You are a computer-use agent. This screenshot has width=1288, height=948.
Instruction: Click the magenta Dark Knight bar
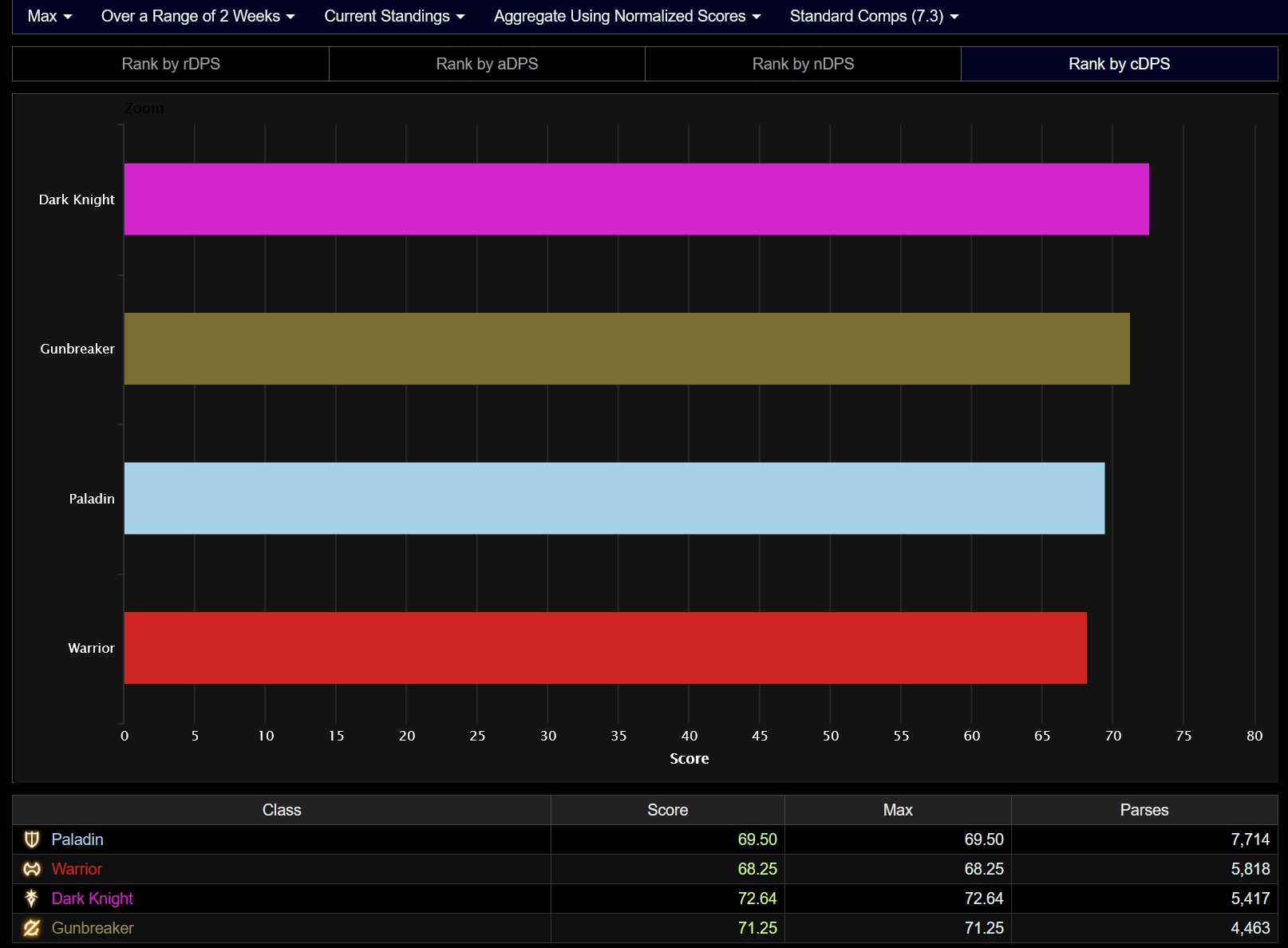(636, 199)
